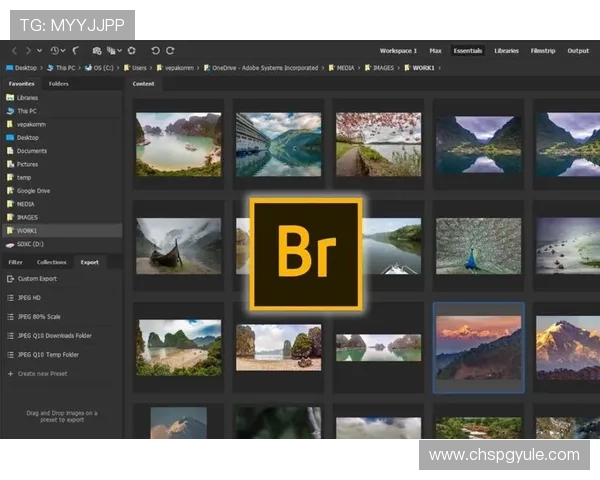The image size is (600, 480).
Task: Switch to the Filter tab
Action: coord(15,262)
